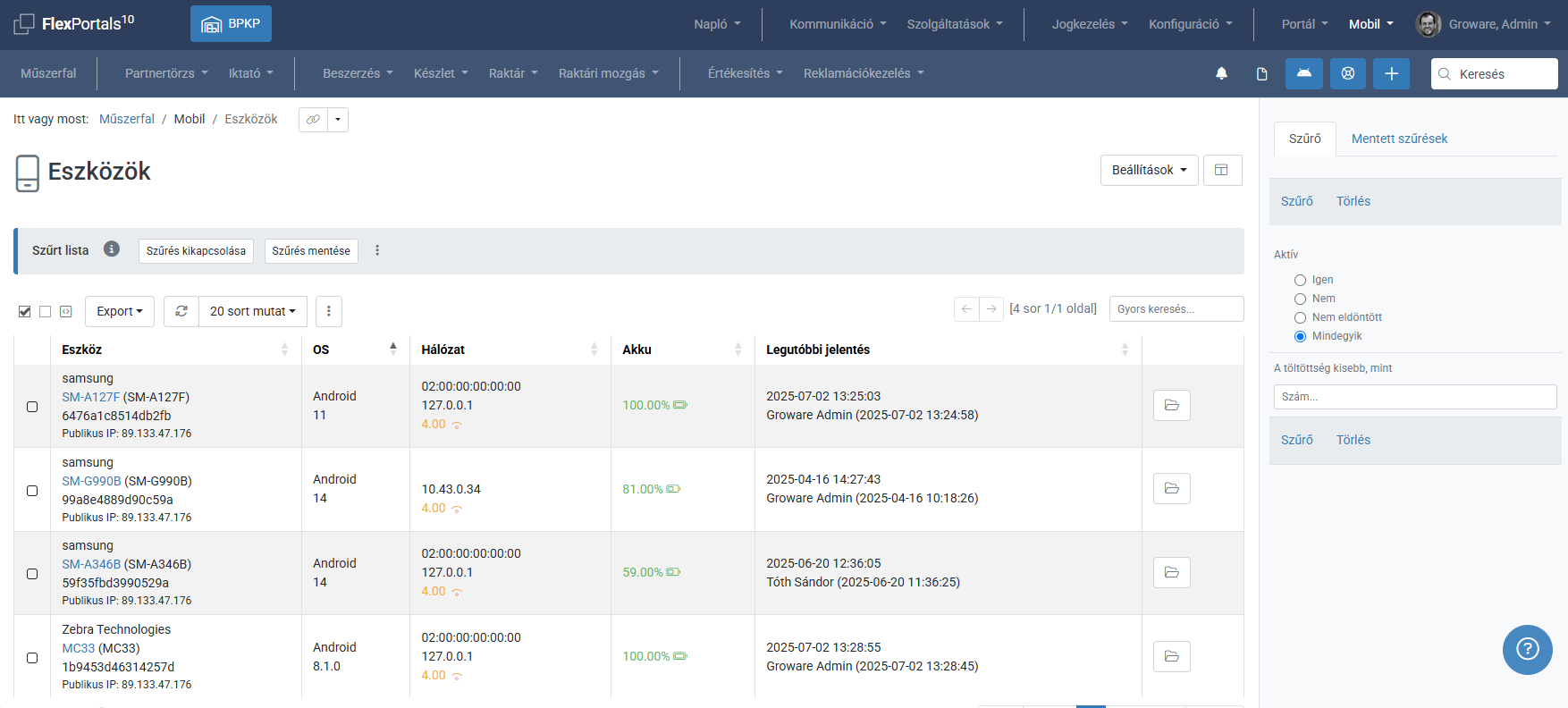The width and height of the screenshot is (1568, 708).
Task: Go to the Műszerfal menu item
Action: click(x=48, y=73)
